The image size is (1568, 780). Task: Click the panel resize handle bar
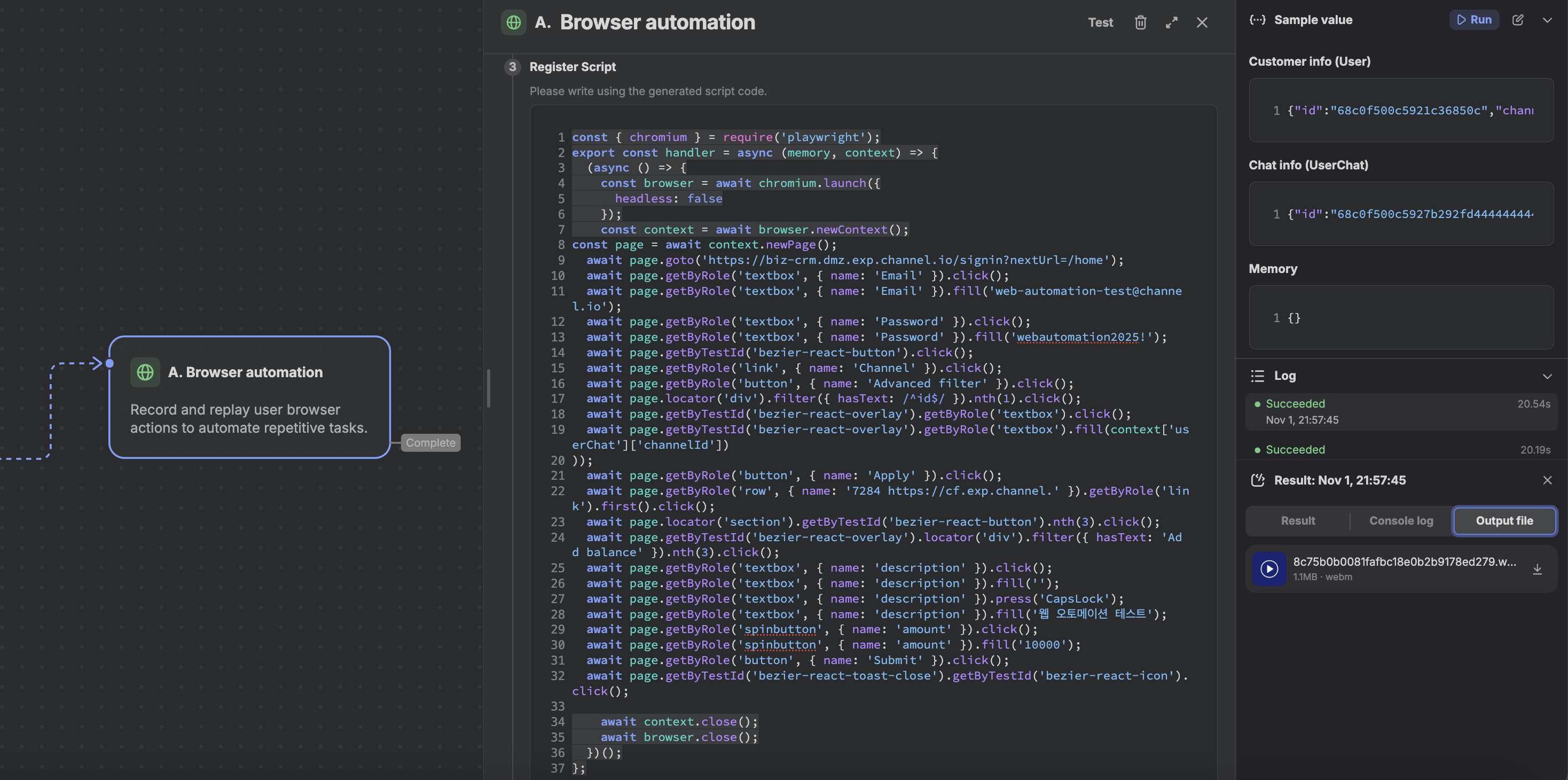click(488, 388)
